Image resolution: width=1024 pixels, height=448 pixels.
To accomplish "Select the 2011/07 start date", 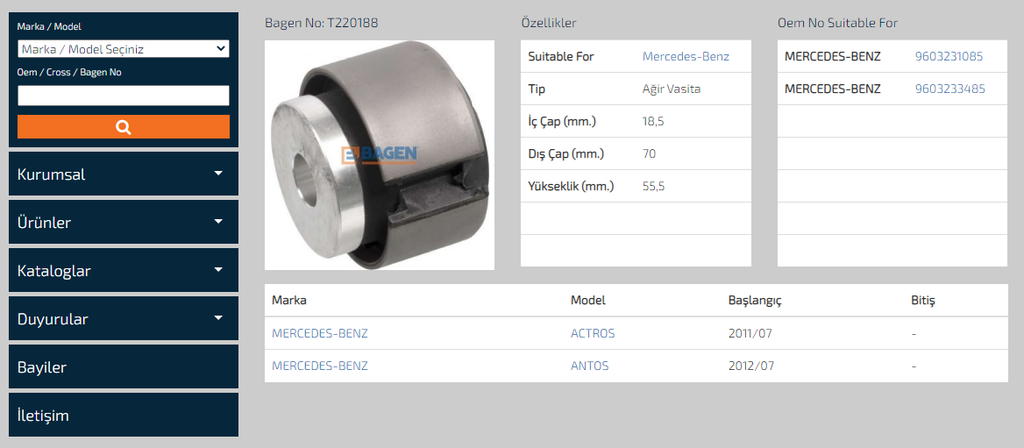I will (750, 333).
